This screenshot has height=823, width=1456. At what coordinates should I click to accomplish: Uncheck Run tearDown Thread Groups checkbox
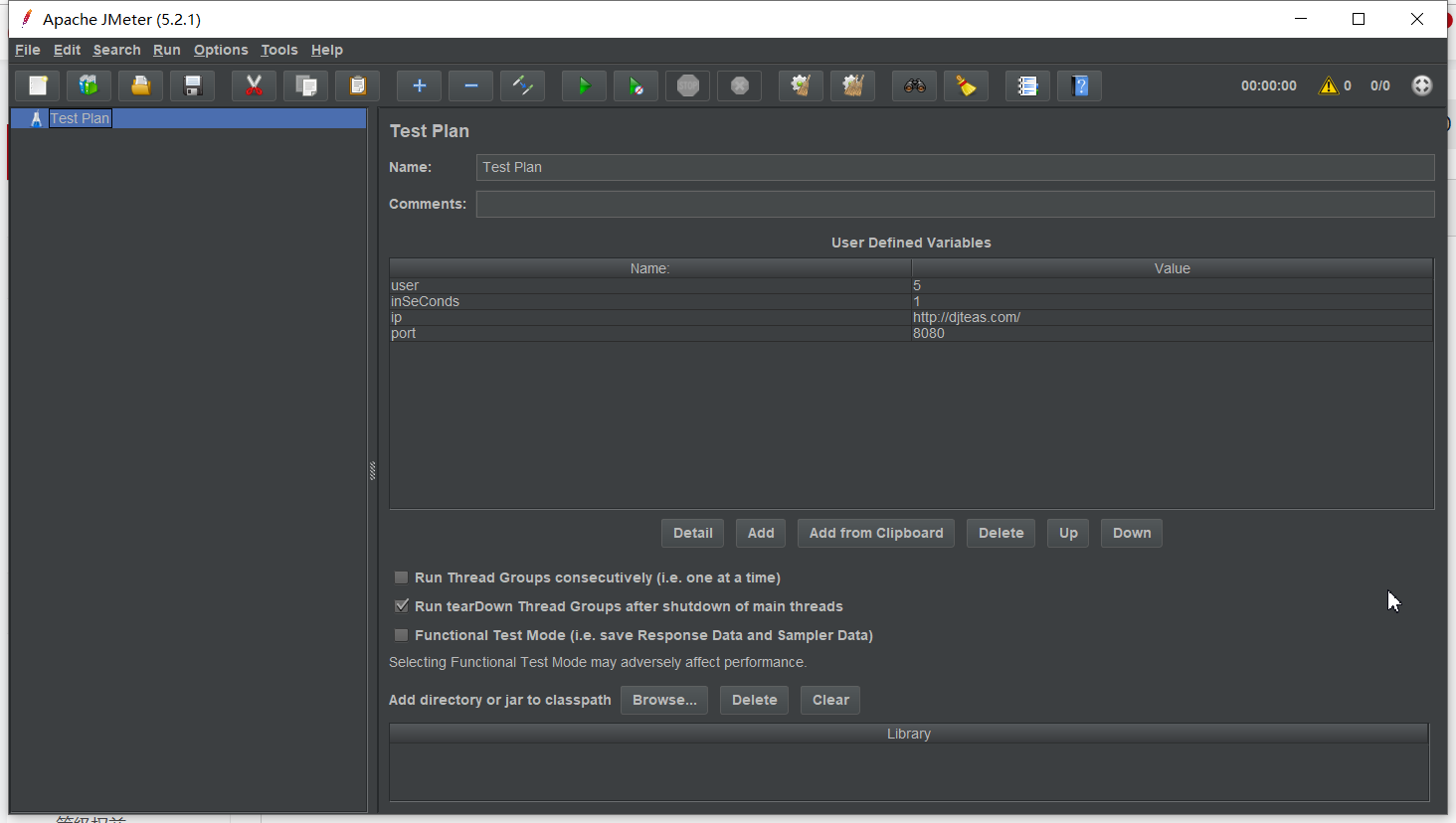click(402, 606)
